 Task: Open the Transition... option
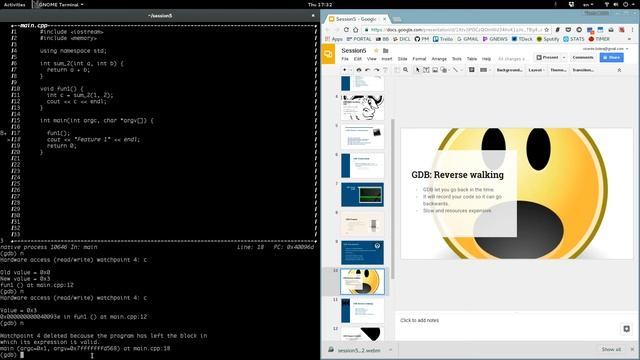[x=583, y=70]
